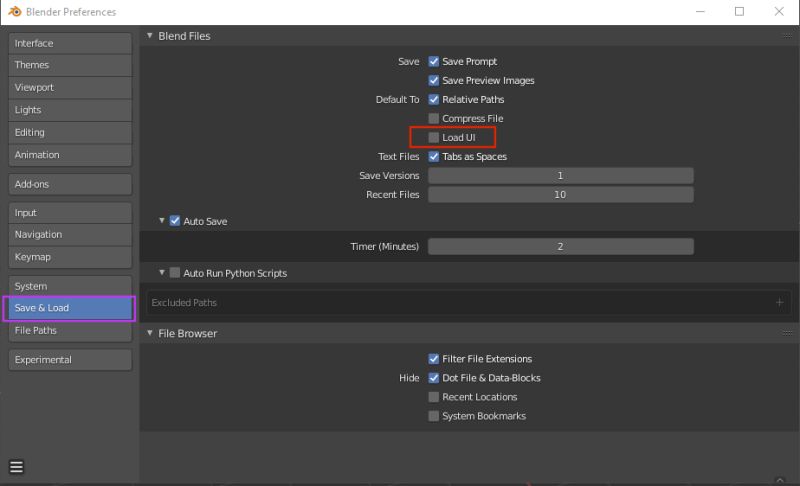Open the Editing preferences tab
Screen dimensions: 800x486
pos(70,133)
